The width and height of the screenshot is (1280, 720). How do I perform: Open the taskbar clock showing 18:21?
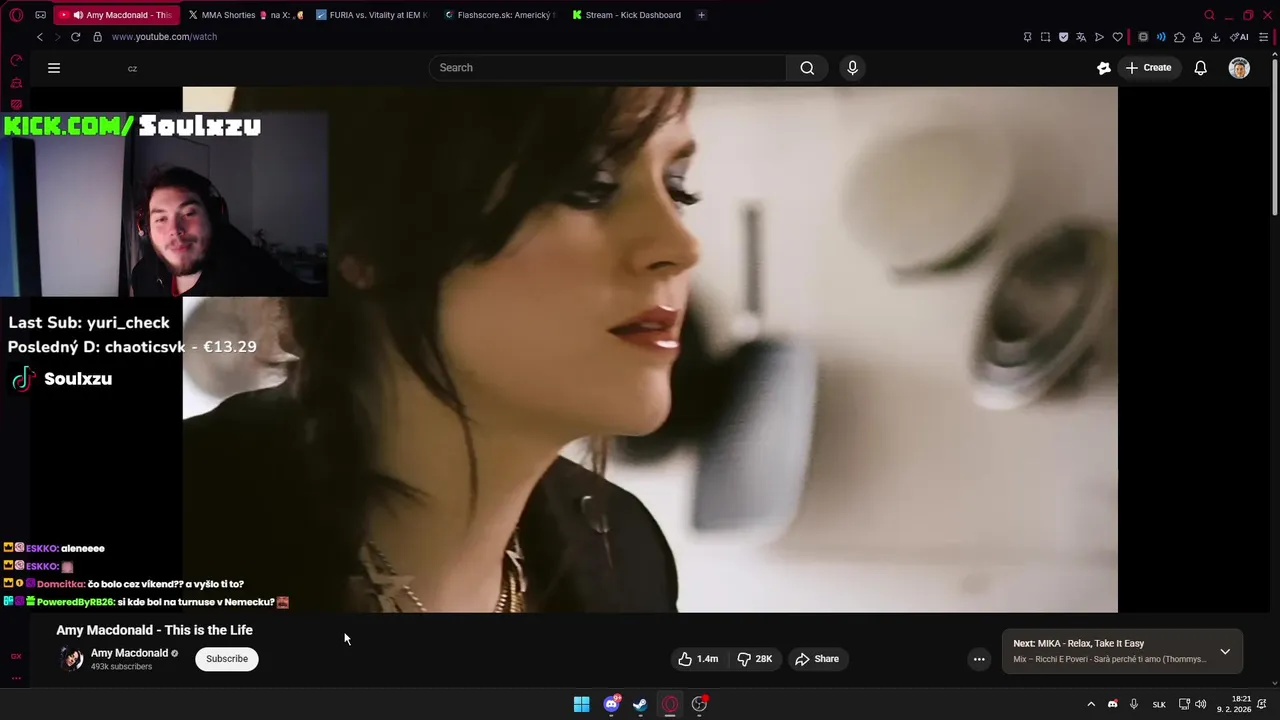point(1235,704)
